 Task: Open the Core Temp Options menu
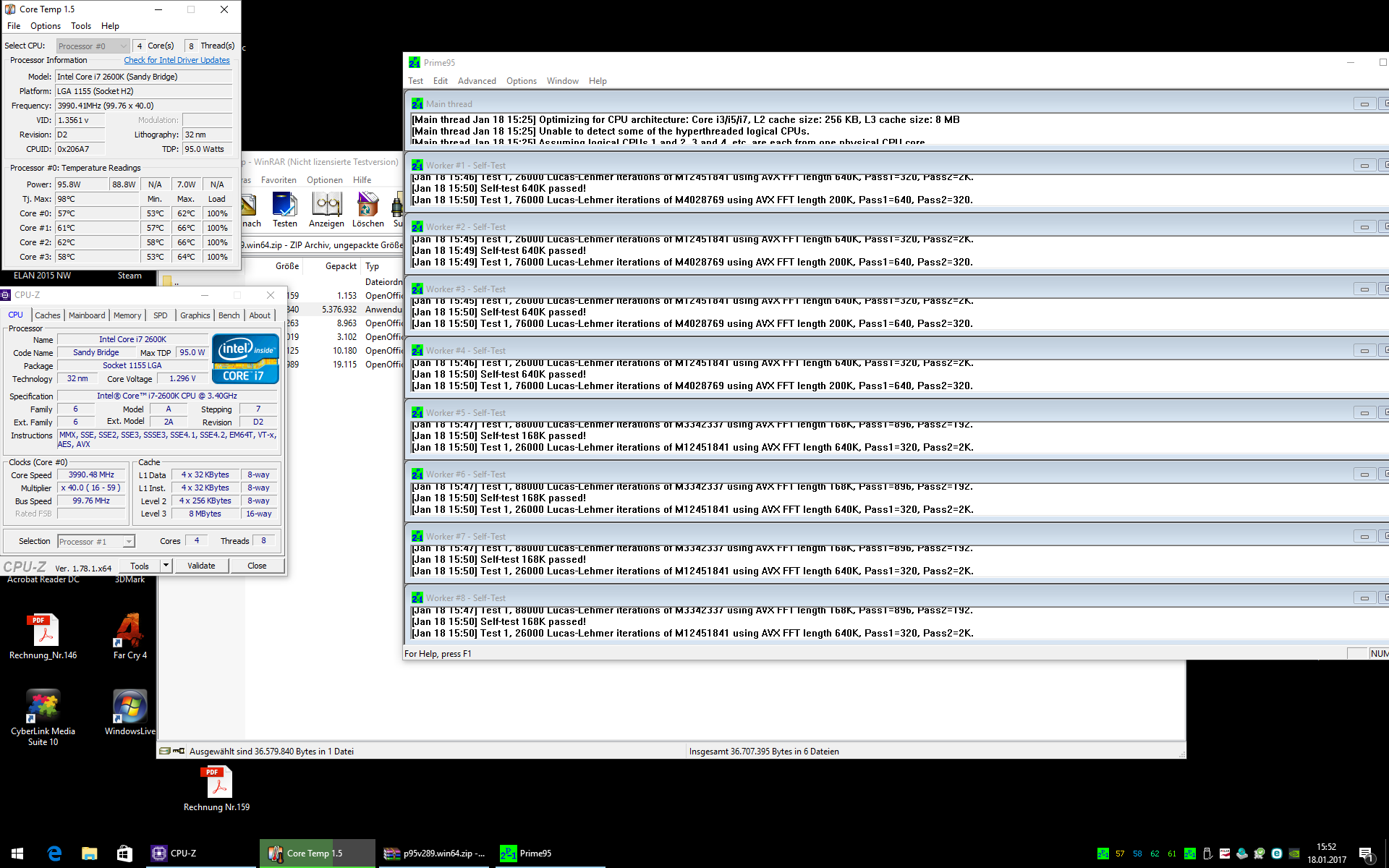[x=45, y=26]
